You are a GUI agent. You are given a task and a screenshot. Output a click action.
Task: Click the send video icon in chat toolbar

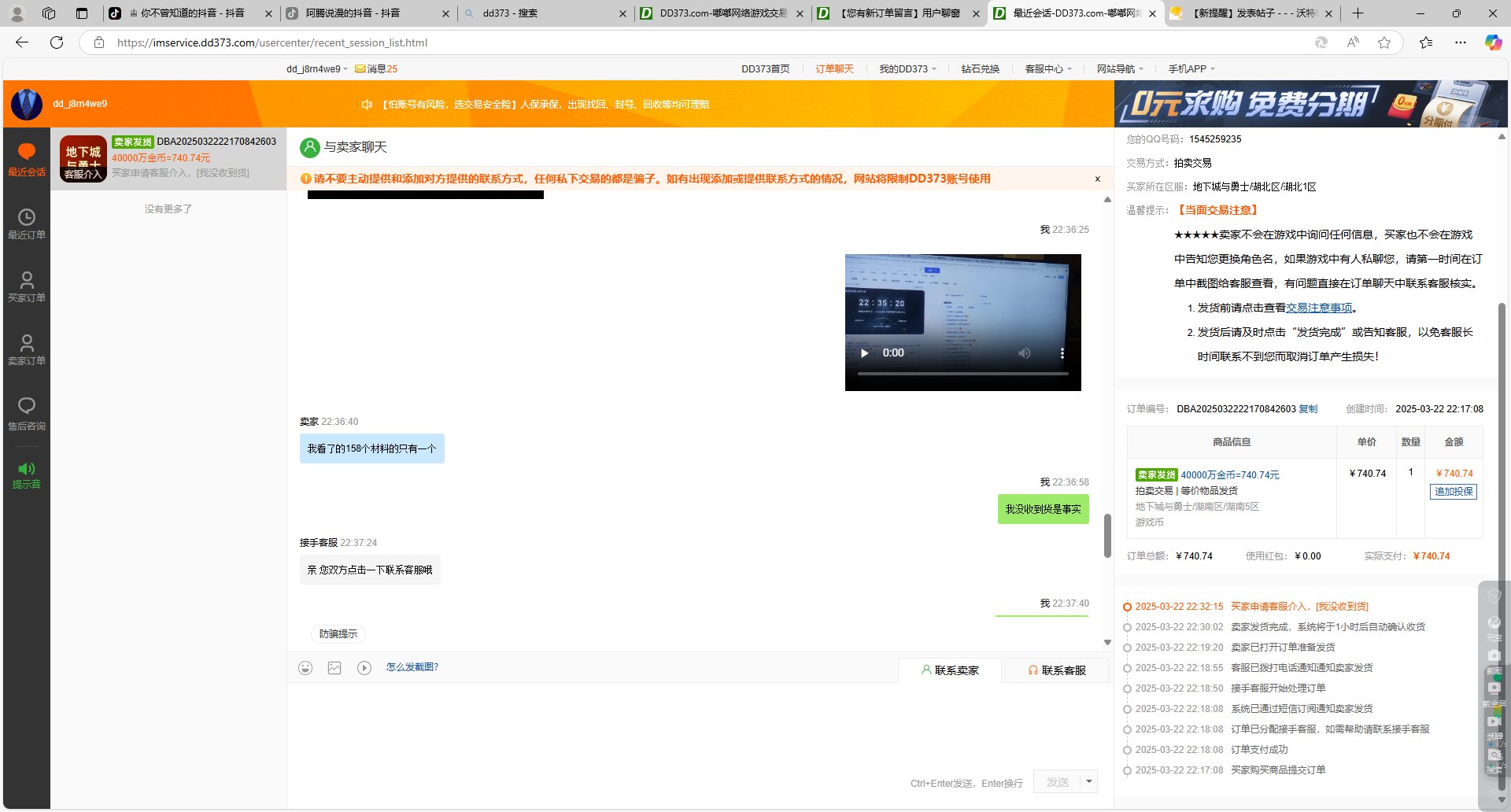[x=364, y=668]
